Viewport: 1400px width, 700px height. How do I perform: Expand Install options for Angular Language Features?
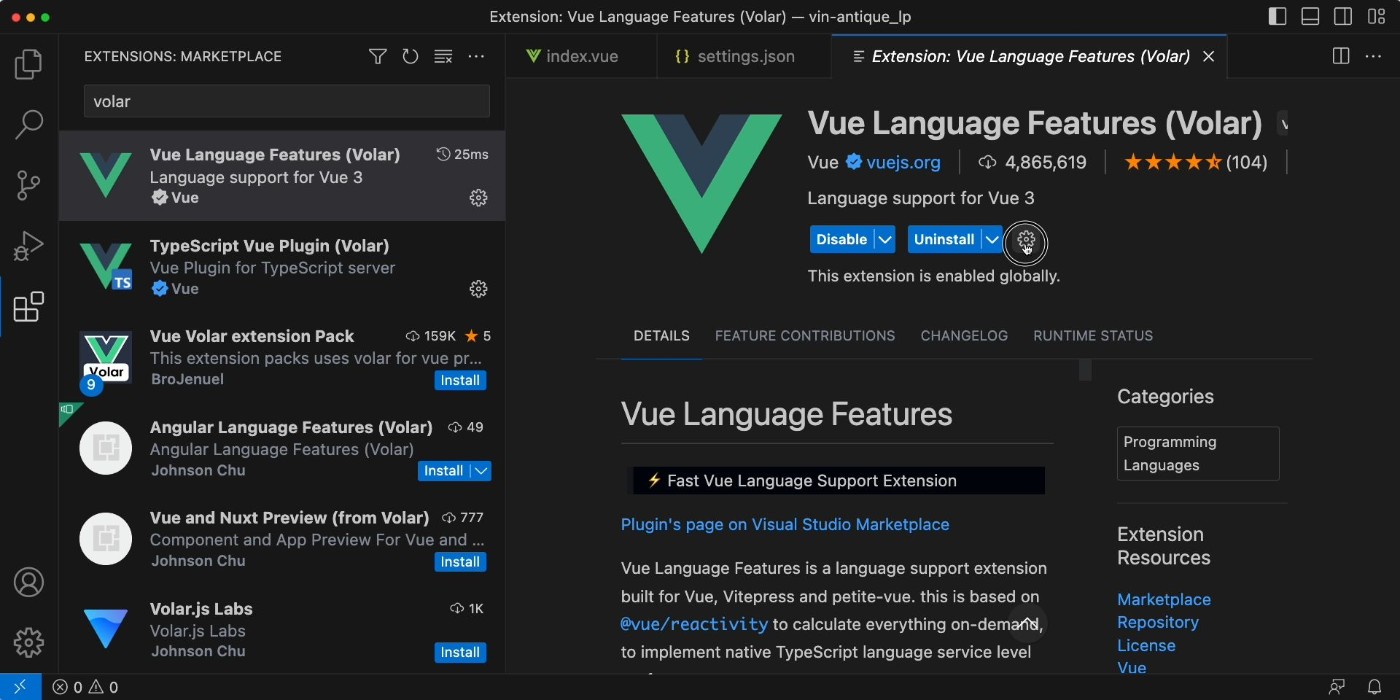481,471
